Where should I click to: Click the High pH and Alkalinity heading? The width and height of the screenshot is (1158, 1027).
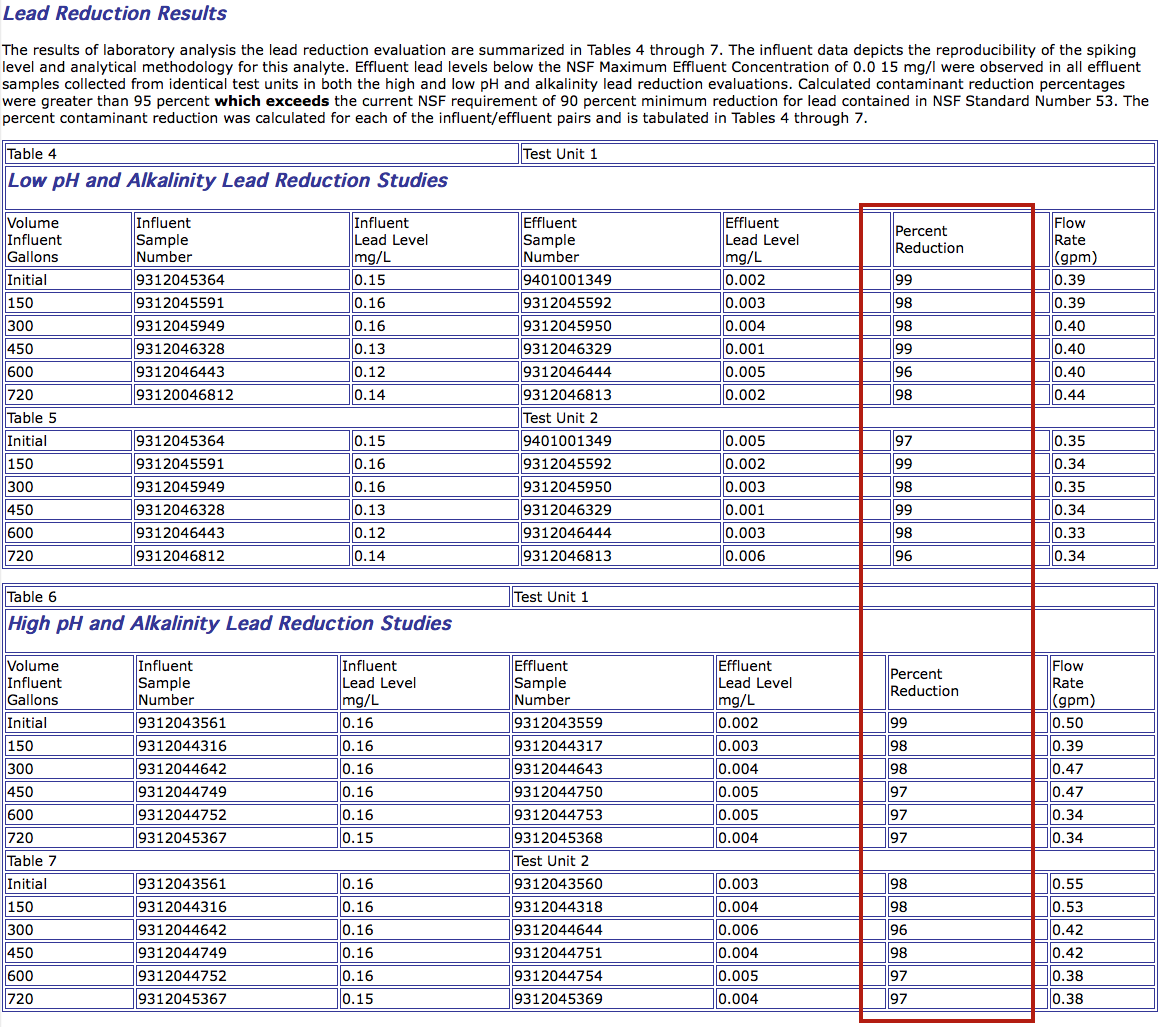(230, 624)
